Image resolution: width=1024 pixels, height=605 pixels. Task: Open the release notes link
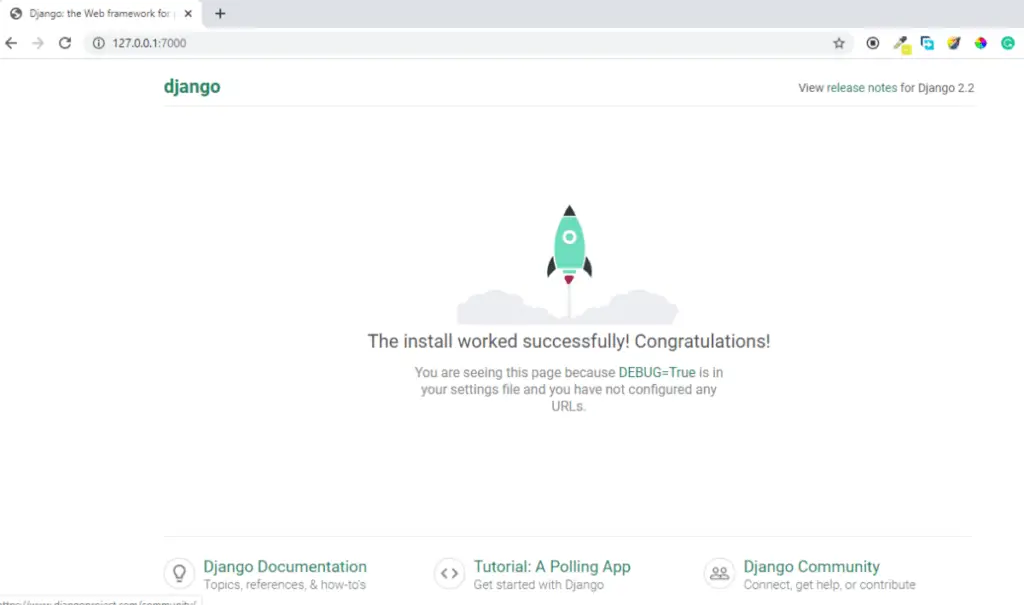[x=861, y=88]
